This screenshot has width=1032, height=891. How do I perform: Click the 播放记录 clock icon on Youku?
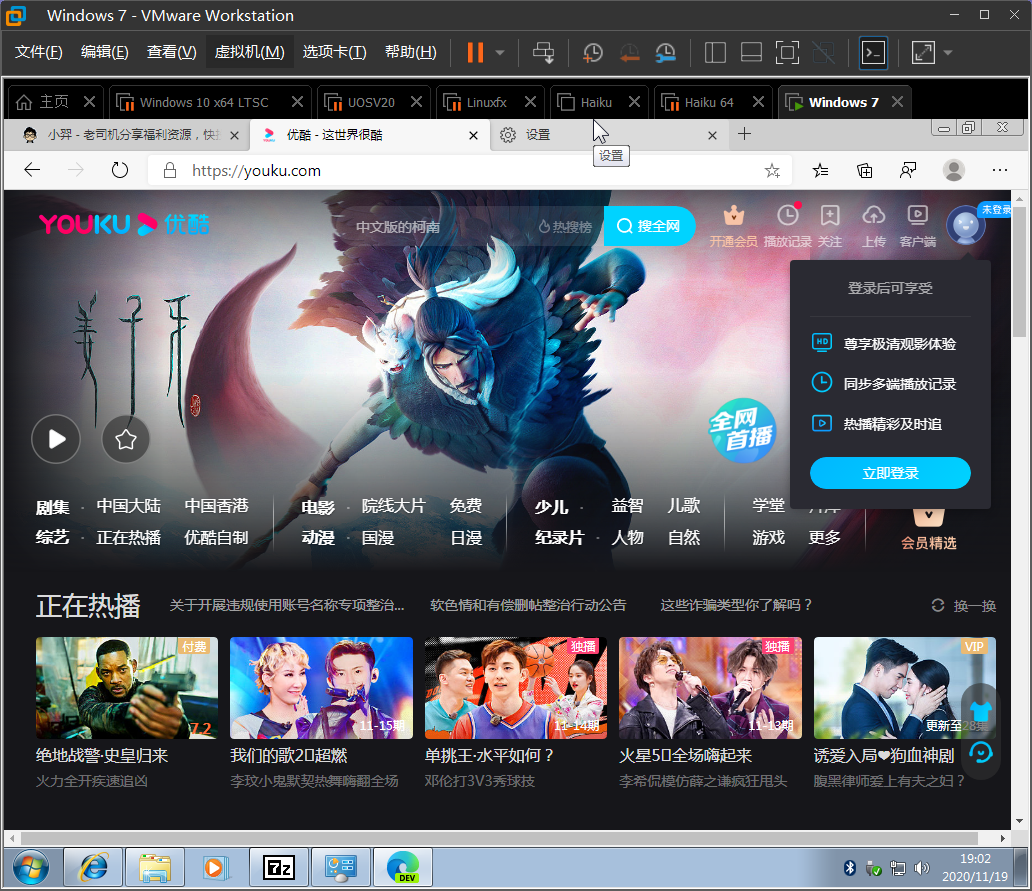tap(789, 218)
